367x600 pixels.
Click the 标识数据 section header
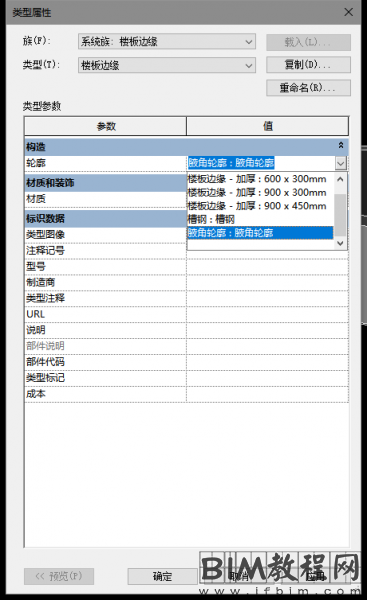point(105,218)
